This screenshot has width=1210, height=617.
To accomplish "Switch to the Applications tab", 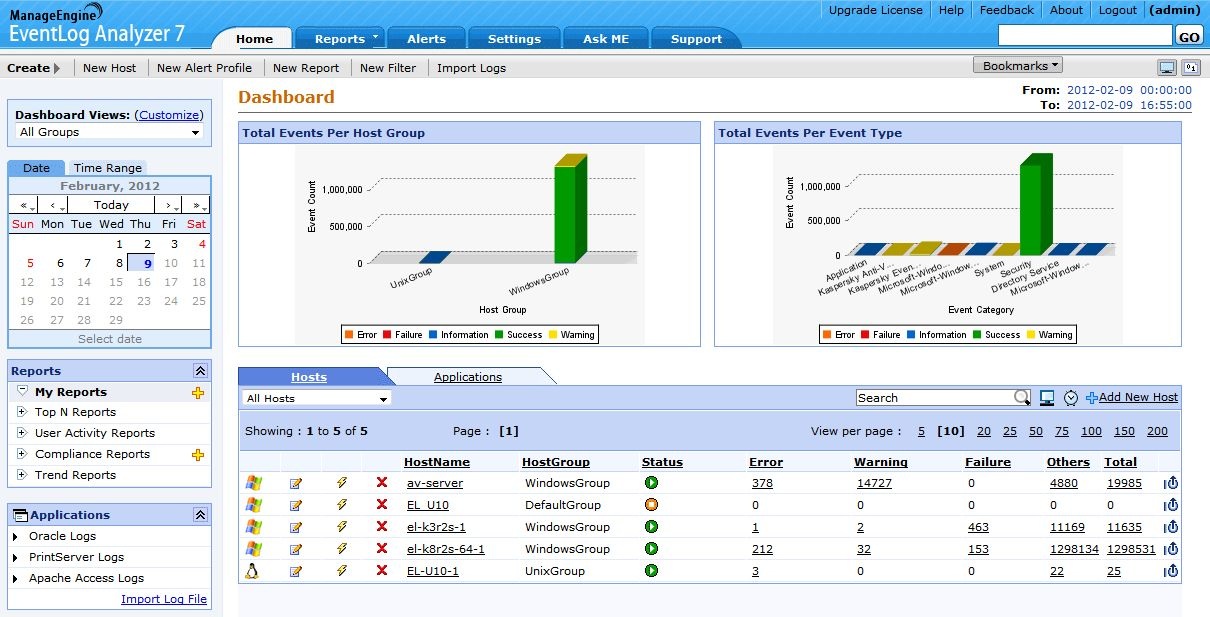I will (x=468, y=377).
